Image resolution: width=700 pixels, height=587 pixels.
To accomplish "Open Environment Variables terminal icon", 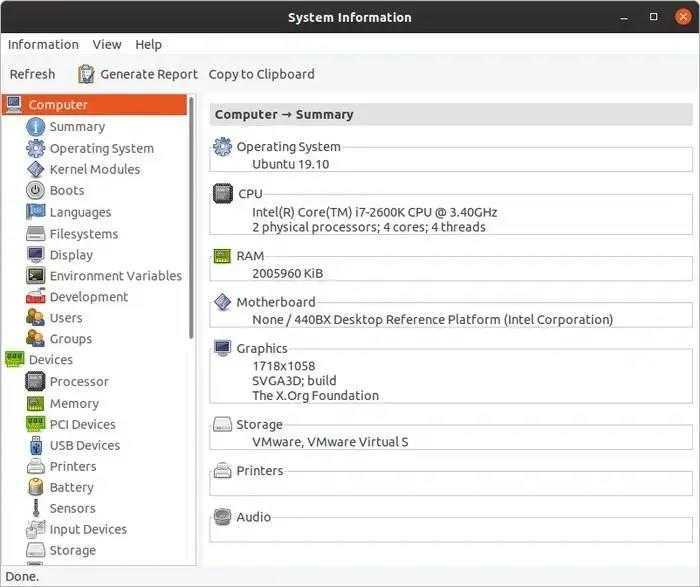I will [x=35, y=275].
